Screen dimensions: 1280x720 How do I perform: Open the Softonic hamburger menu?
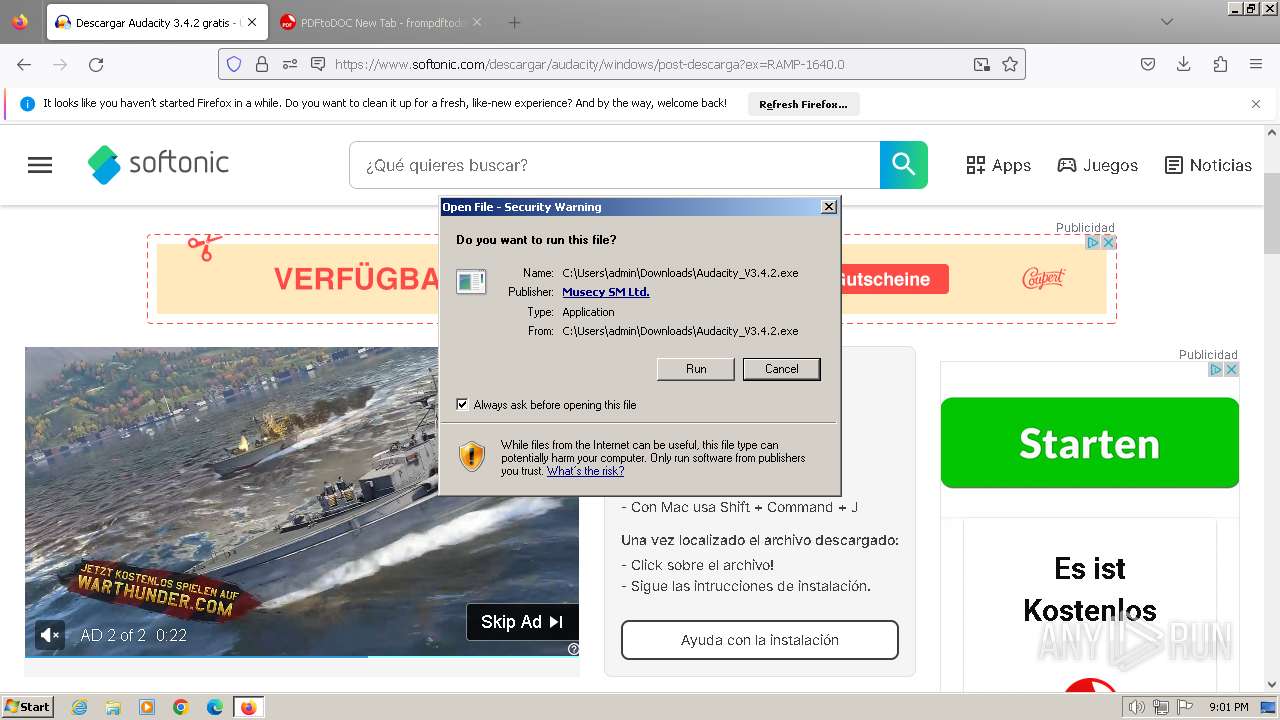click(x=40, y=165)
